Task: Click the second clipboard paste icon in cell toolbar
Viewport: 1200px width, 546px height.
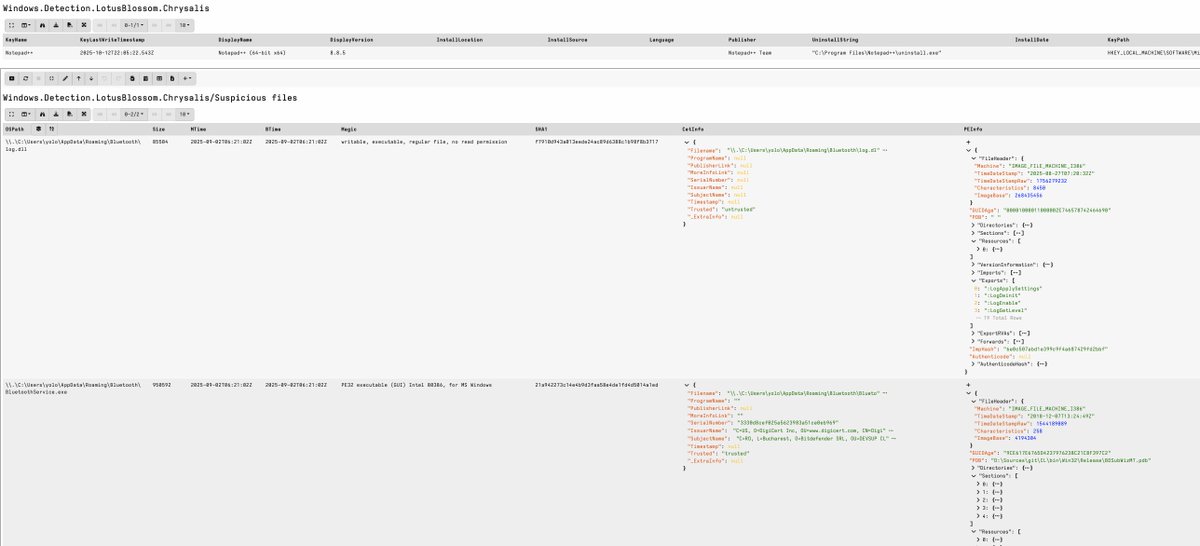Action: tap(145, 78)
